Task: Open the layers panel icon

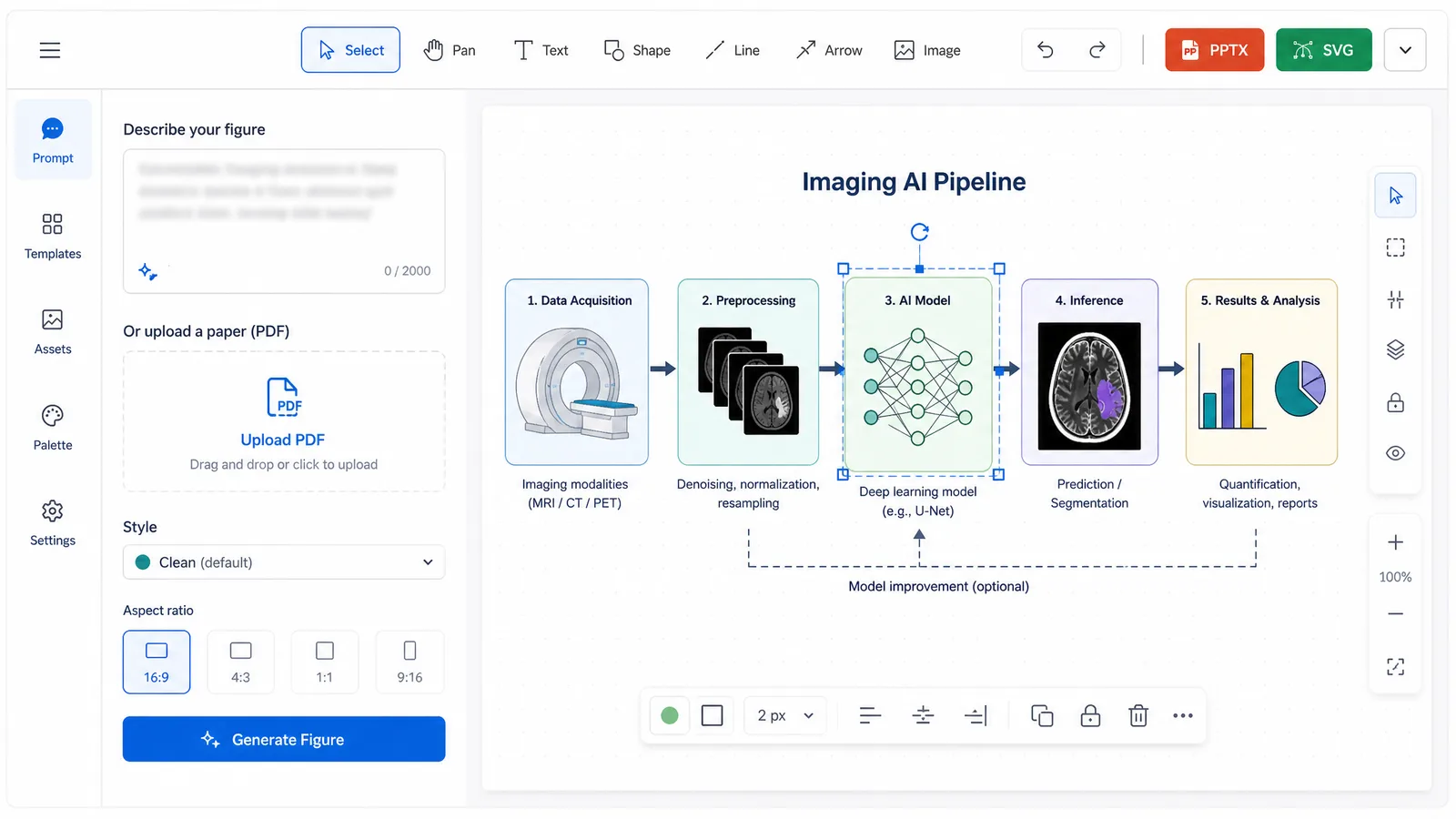Action: 1395,349
